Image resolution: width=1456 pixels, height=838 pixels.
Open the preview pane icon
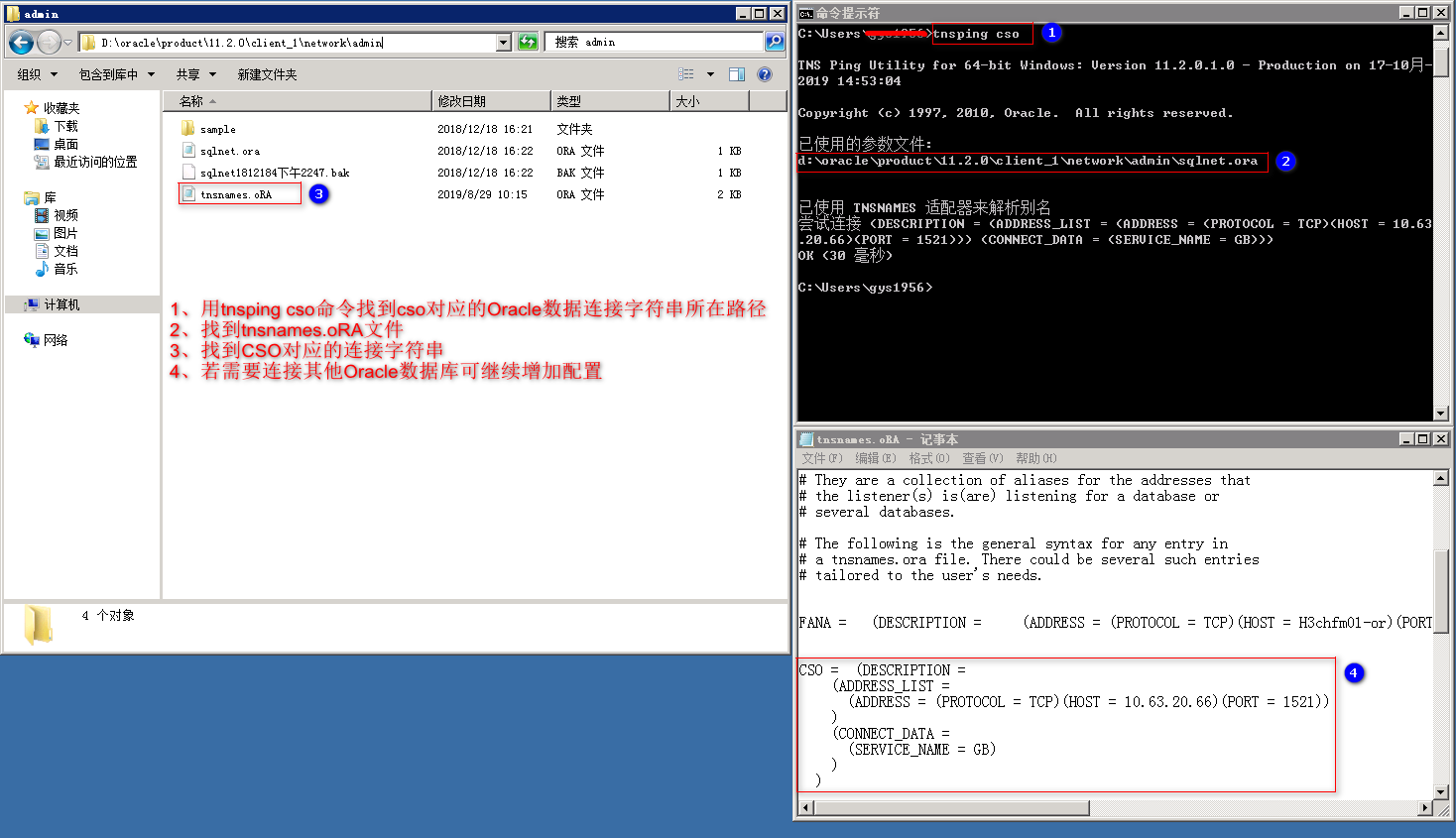(x=735, y=73)
